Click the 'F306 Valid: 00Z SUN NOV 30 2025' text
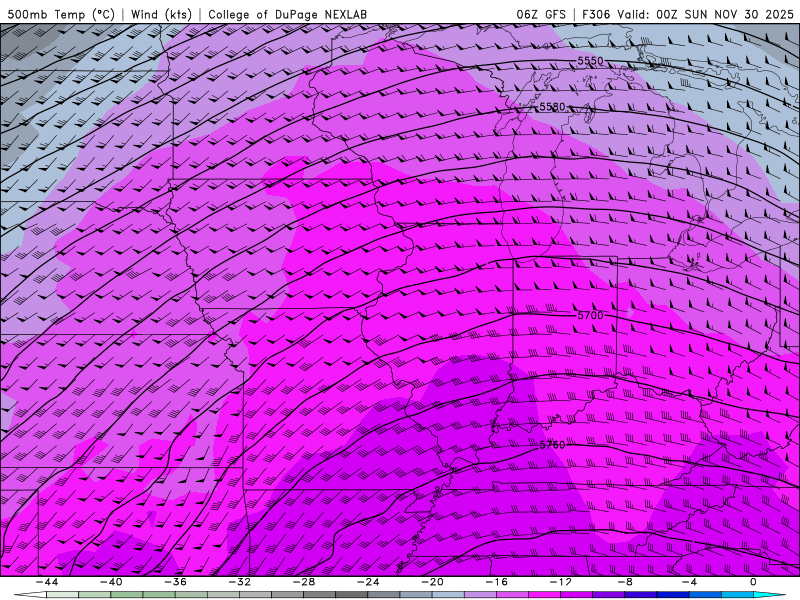This screenshot has height=600, width=800. pos(688,14)
